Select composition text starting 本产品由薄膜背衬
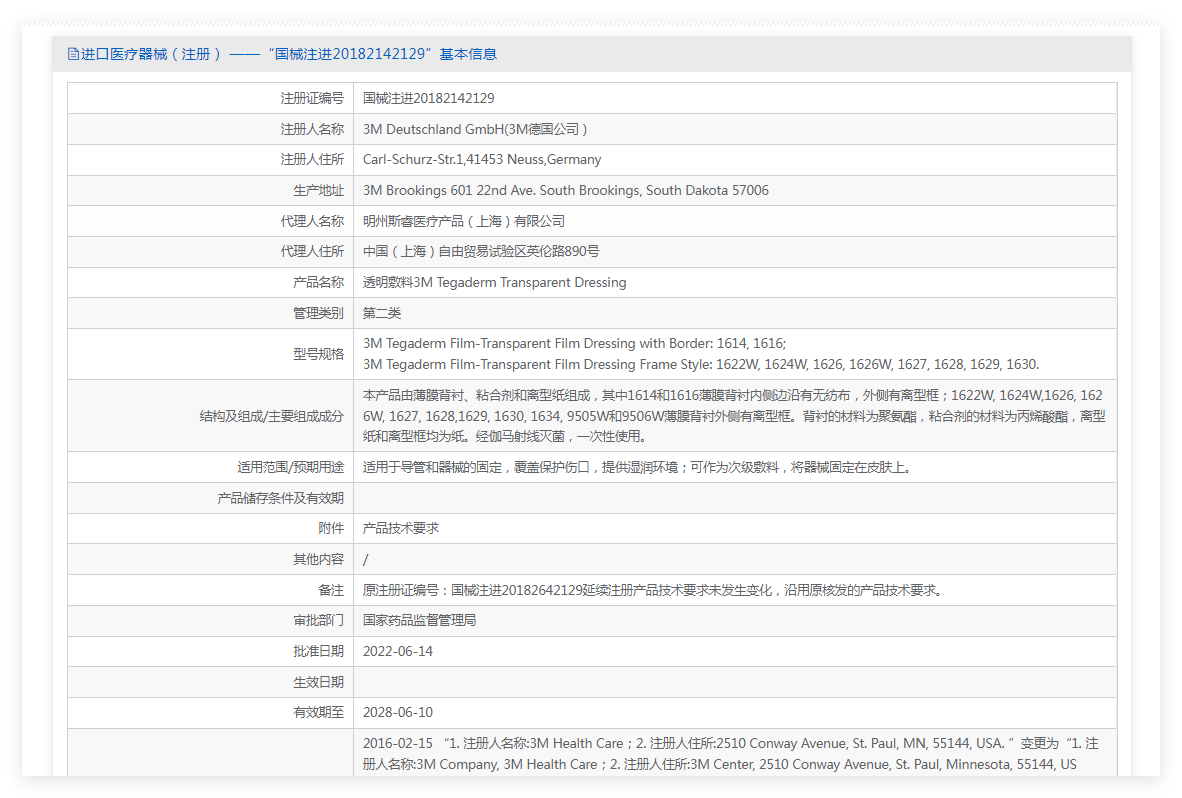This screenshot has height=798, width=1182. [734, 416]
